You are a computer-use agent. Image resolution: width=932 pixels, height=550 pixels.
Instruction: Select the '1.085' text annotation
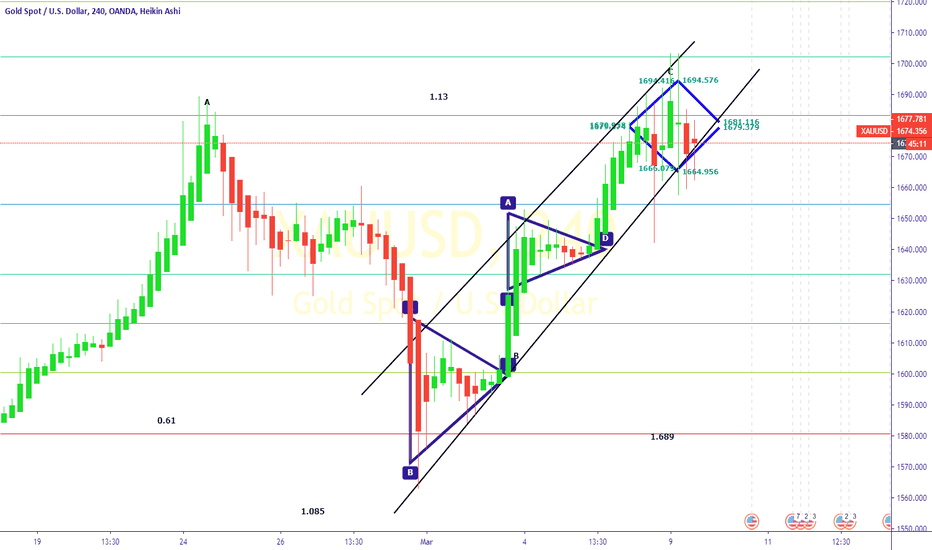pyautogui.click(x=313, y=511)
